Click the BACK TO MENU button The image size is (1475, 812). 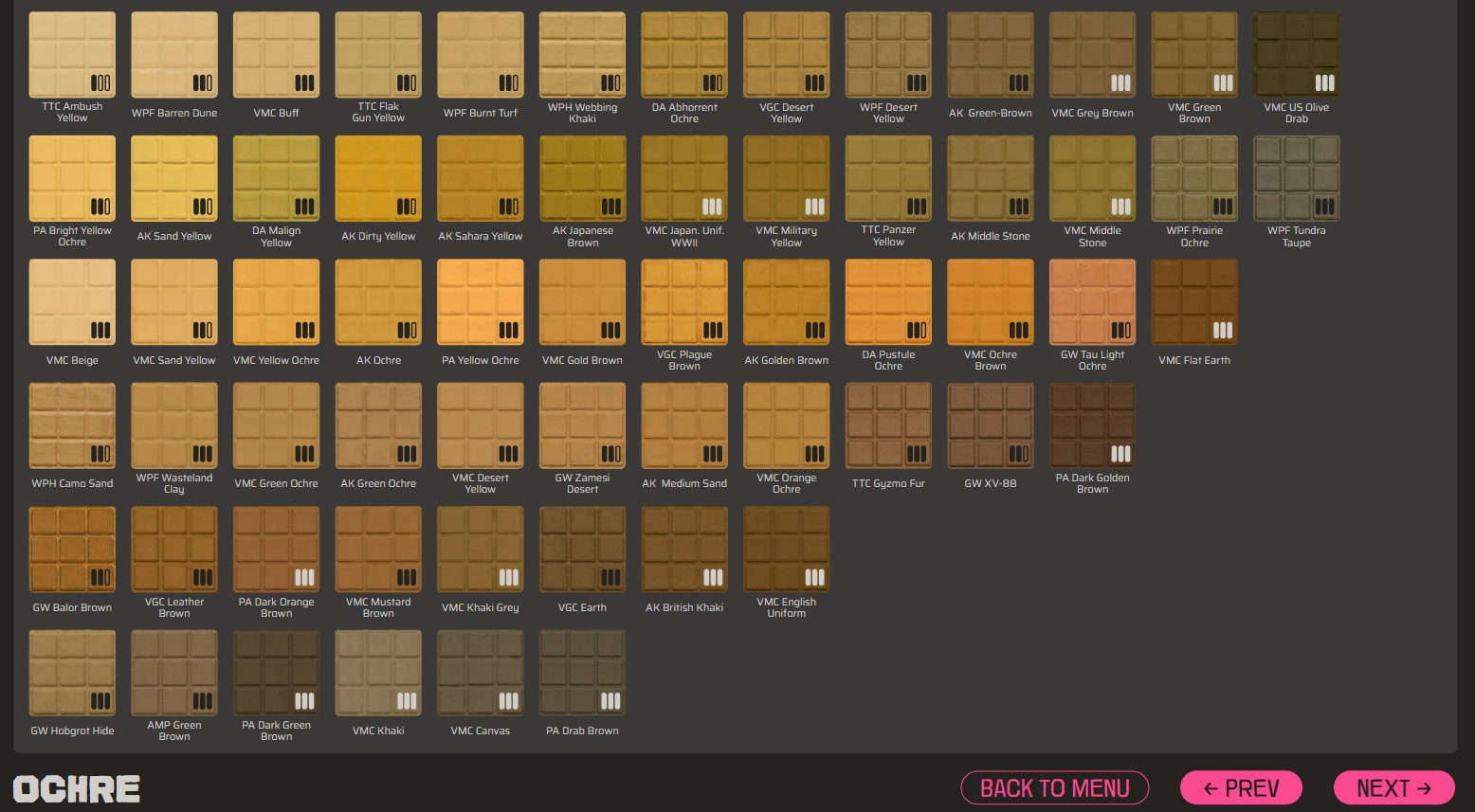point(1055,787)
